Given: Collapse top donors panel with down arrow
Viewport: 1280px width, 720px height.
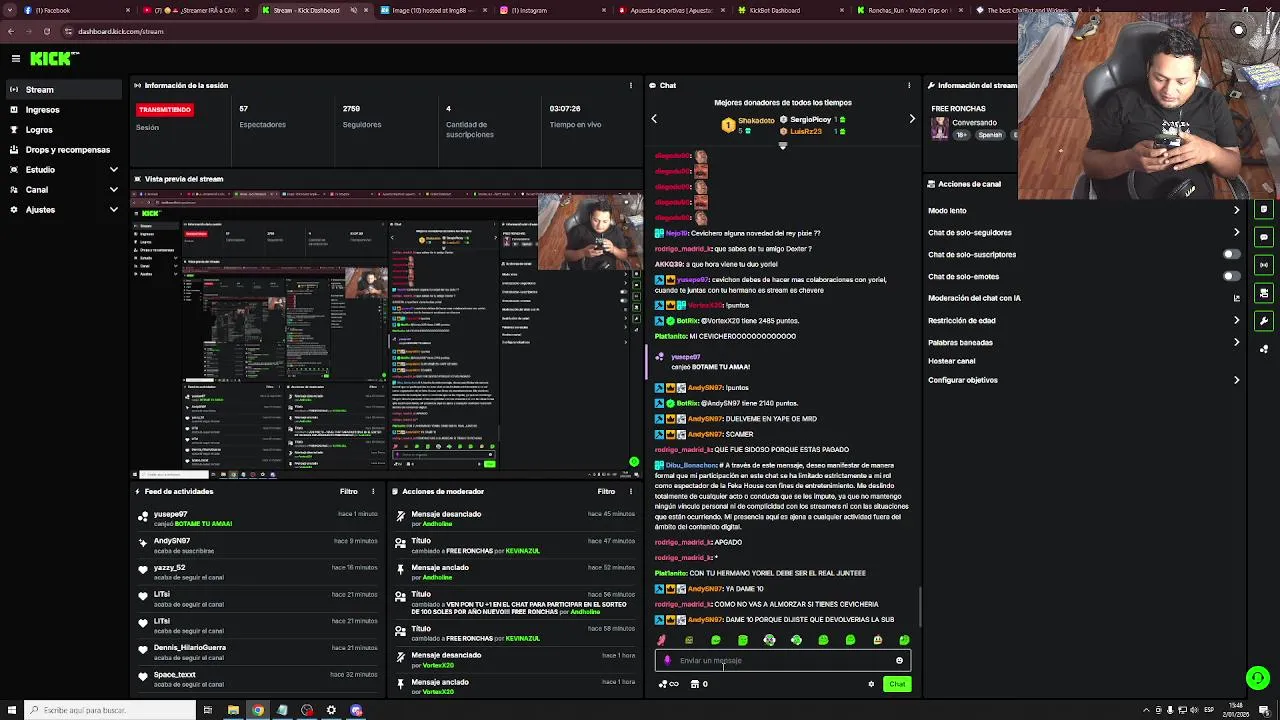Looking at the screenshot, I should point(782,146).
